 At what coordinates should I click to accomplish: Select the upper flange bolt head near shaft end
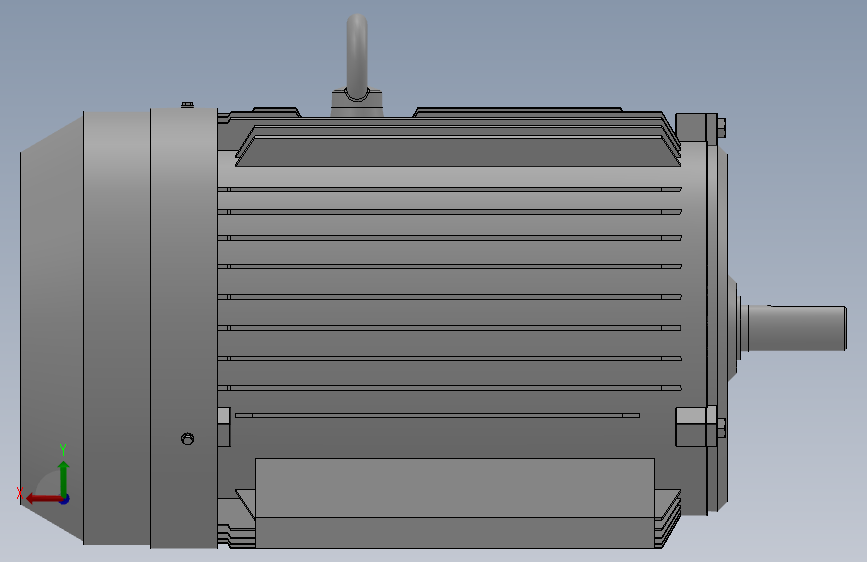(x=722, y=128)
